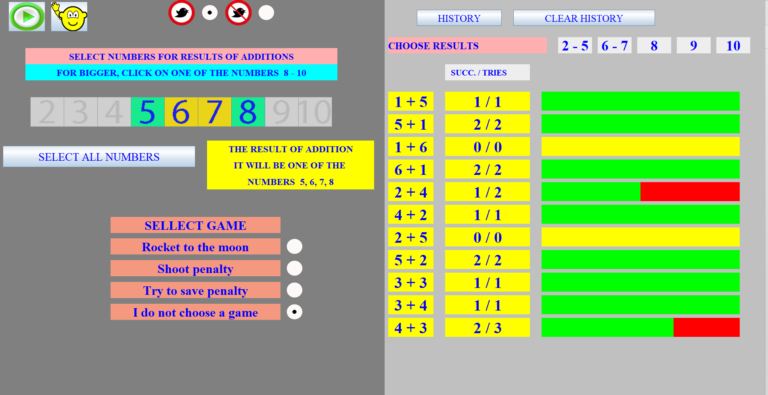Click the CHOOSE RESULTS label
This screenshot has height=395, width=768.
pyautogui.click(x=467, y=46)
